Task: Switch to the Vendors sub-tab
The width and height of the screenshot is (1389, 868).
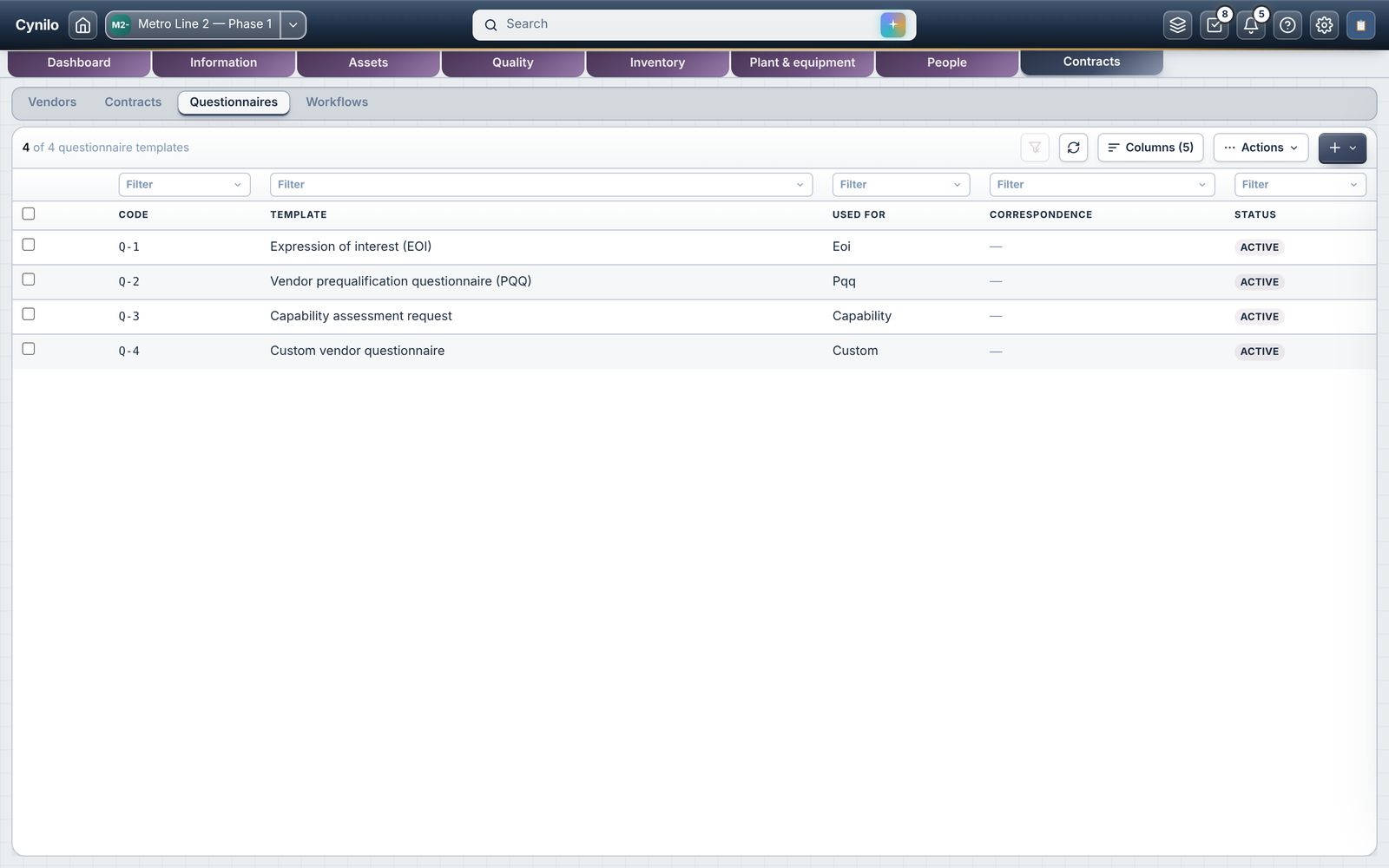Action: pyautogui.click(x=52, y=102)
